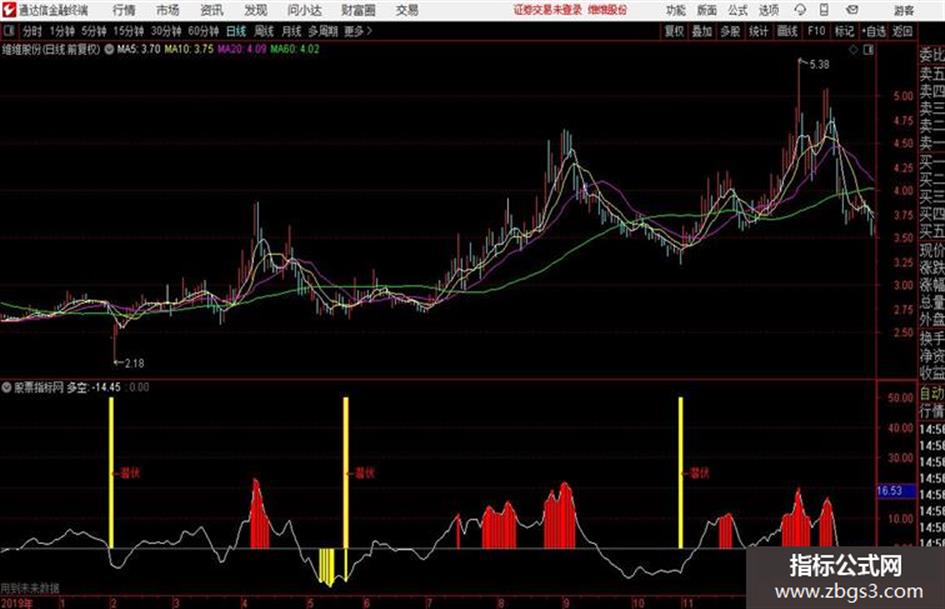The width and height of the screenshot is (945, 609).
Task: Click the 5.38 high price marker
Action: [x=819, y=65]
